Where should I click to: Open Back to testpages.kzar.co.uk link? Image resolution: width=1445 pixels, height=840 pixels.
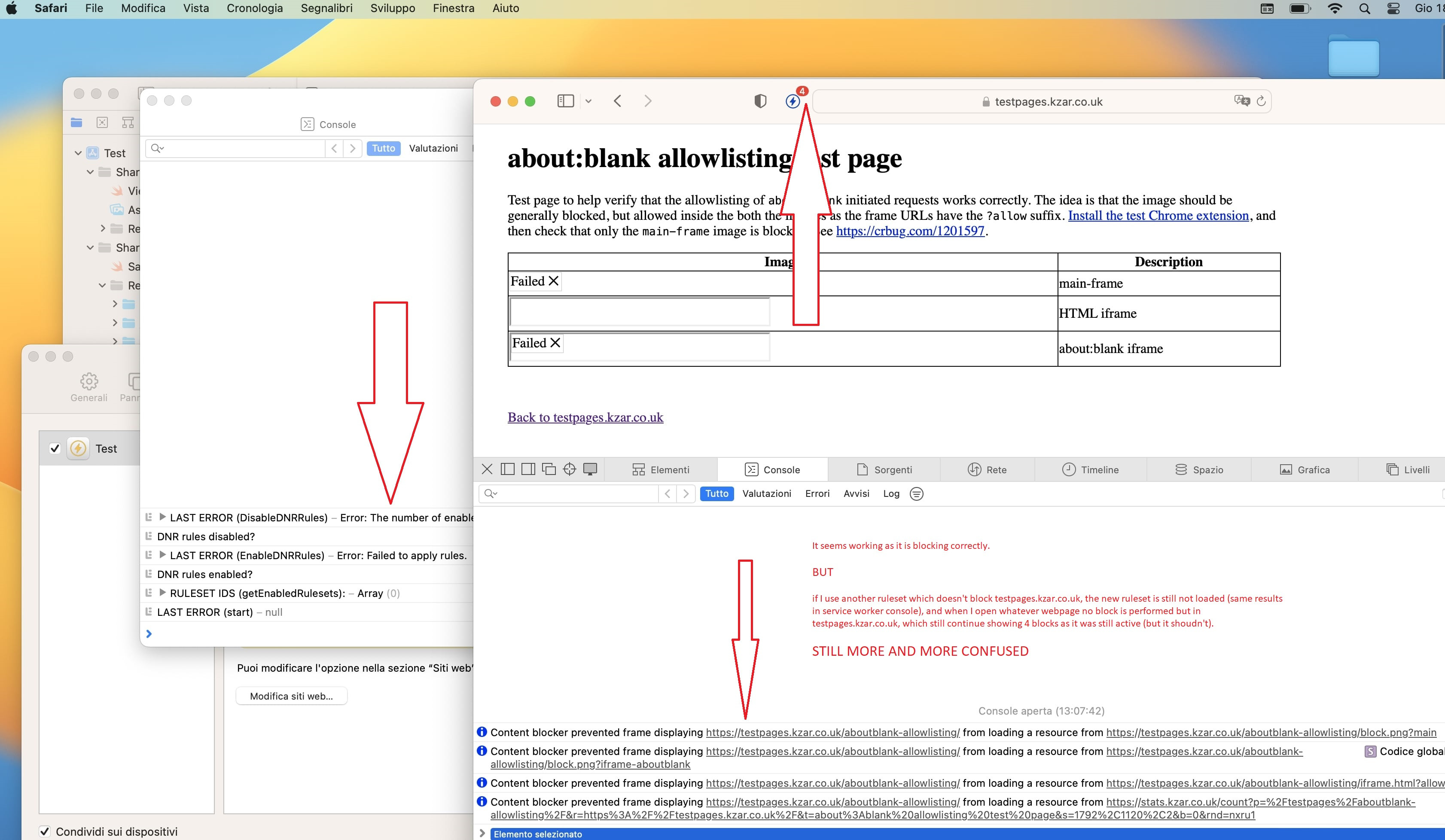[x=585, y=417]
